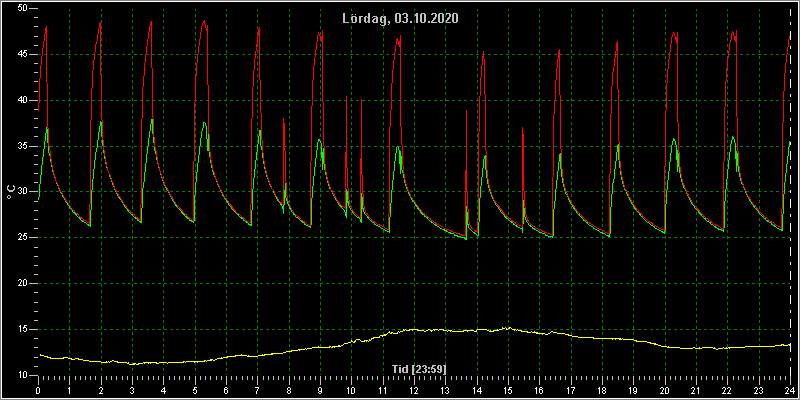The image size is (800, 400).
Task: Select hour 24 on time axis
Action: coord(789,390)
